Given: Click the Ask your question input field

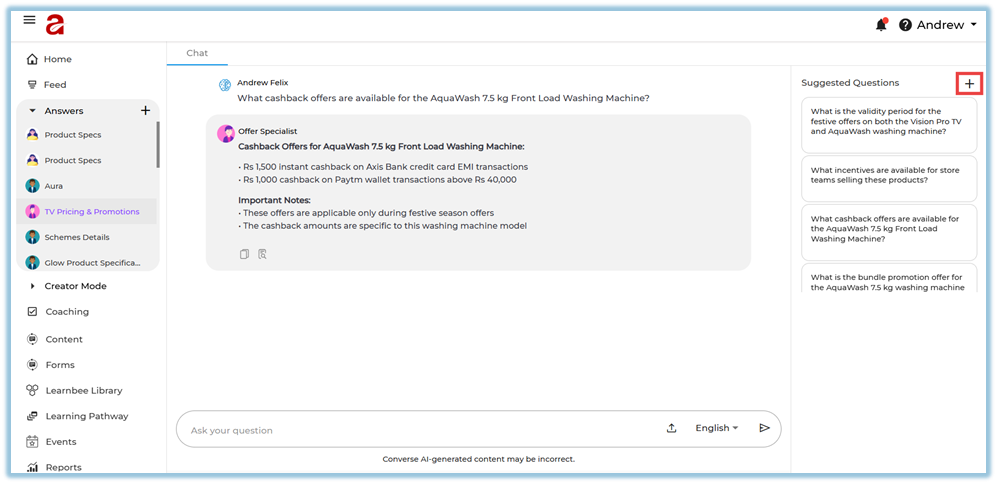Looking at the screenshot, I should pyautogui.click(x=420, y=430).
